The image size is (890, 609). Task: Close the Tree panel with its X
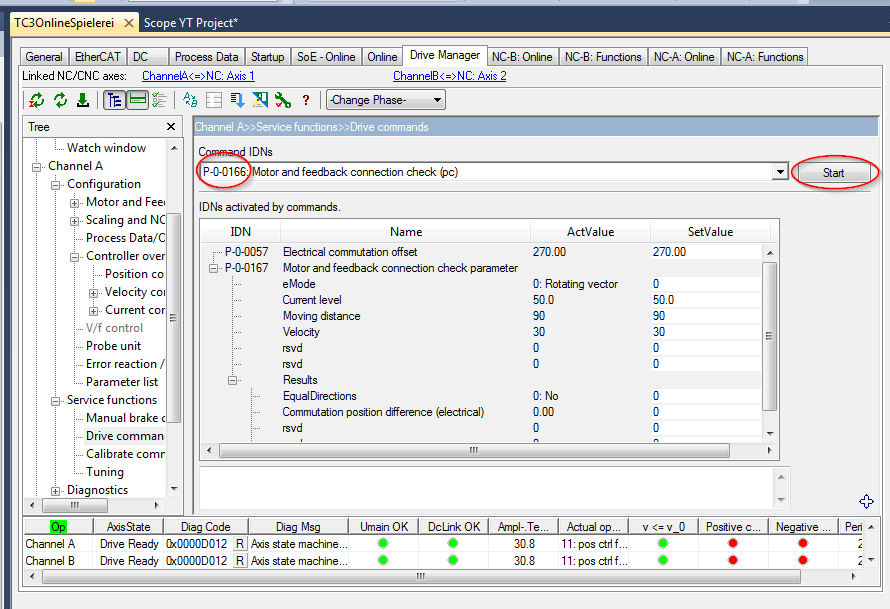(x=171, y=127)
